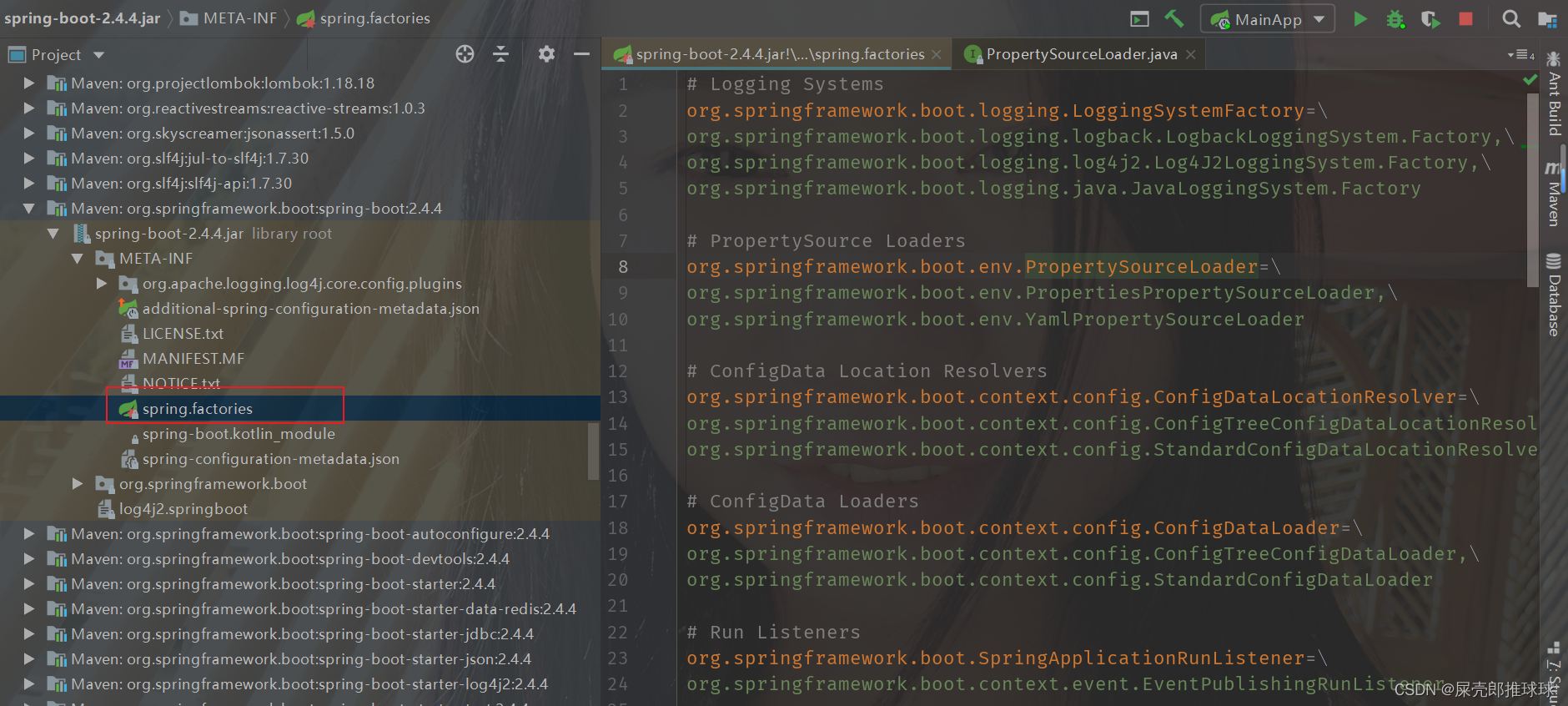1568x706 pixels.
Task: Select Maven spring-boot-starter-log4j2 library
Action: click(309, 684)
